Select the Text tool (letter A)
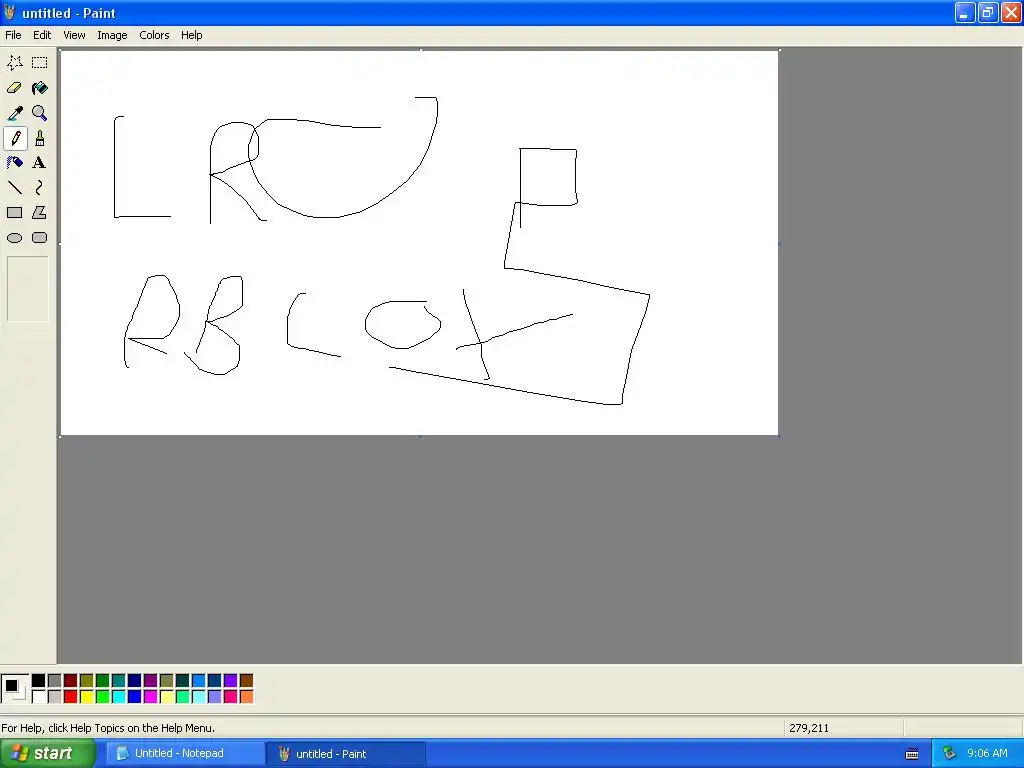 coord(40,163)
